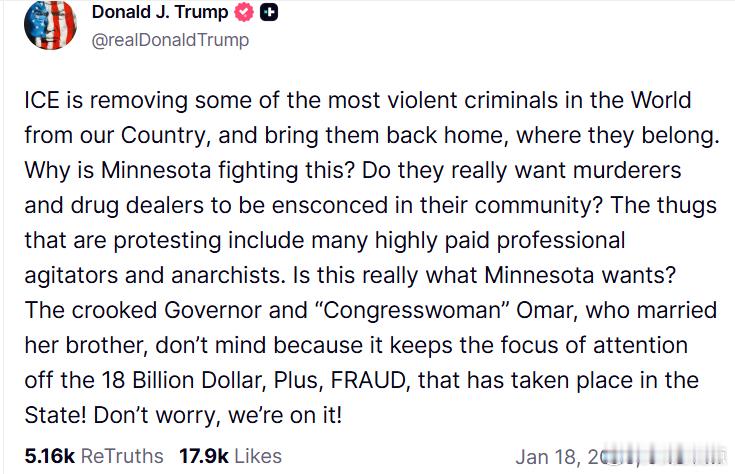Click the word ICE starting the post
This screenshot has height=474, width=735.
click(42, 100)
